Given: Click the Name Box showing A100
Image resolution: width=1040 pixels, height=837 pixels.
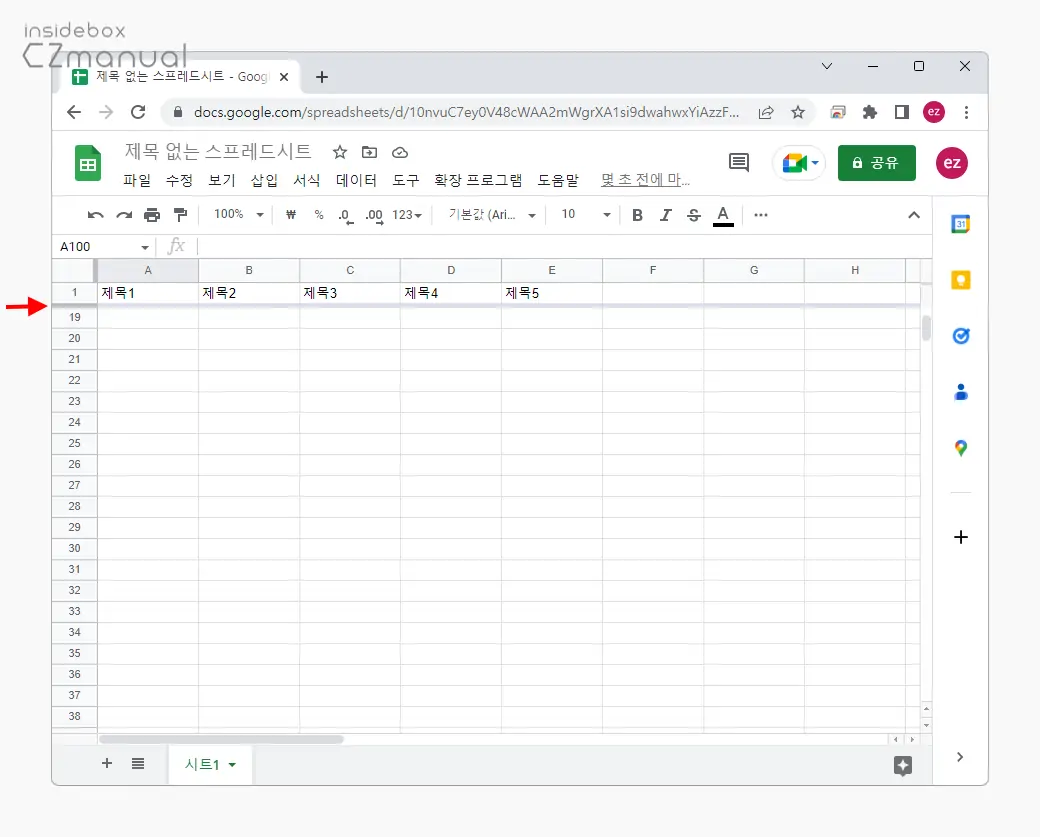Looking at the screenshot, I should 95,246.
